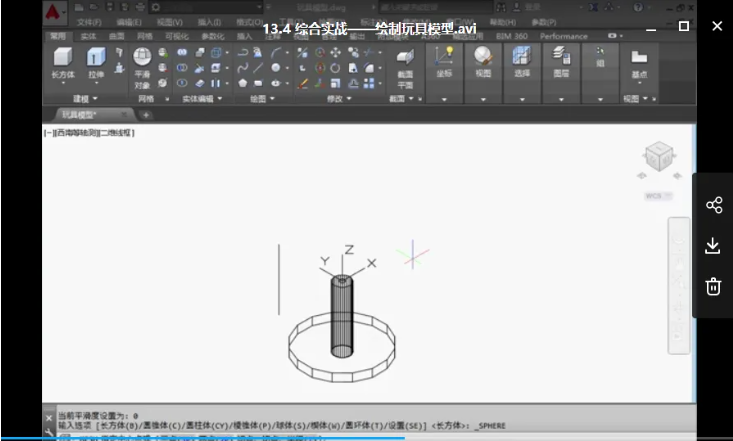
Task: Switch to the 实体 ribbon tab
Action: [88, 36]
